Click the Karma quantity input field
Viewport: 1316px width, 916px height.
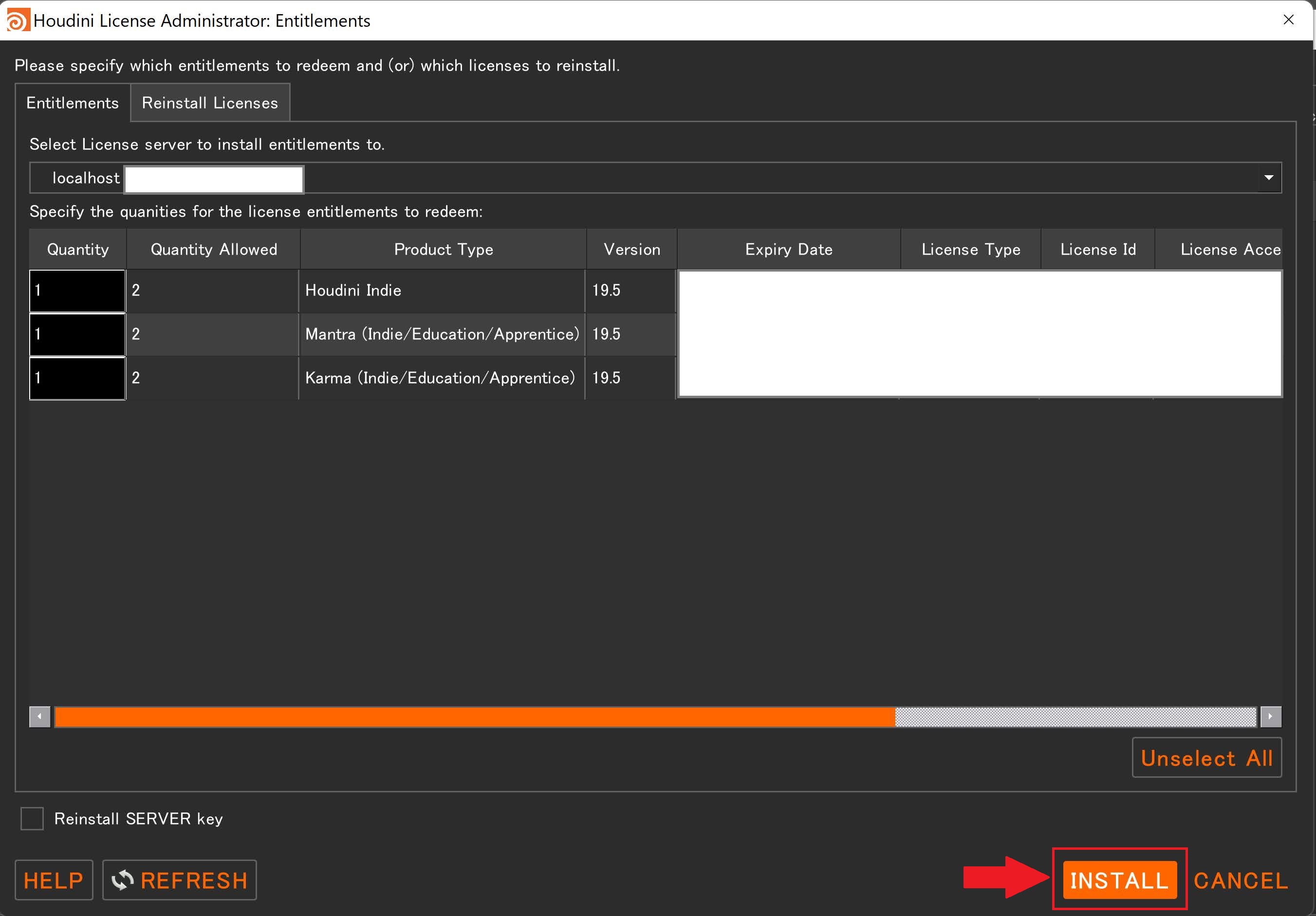point(77,378)
